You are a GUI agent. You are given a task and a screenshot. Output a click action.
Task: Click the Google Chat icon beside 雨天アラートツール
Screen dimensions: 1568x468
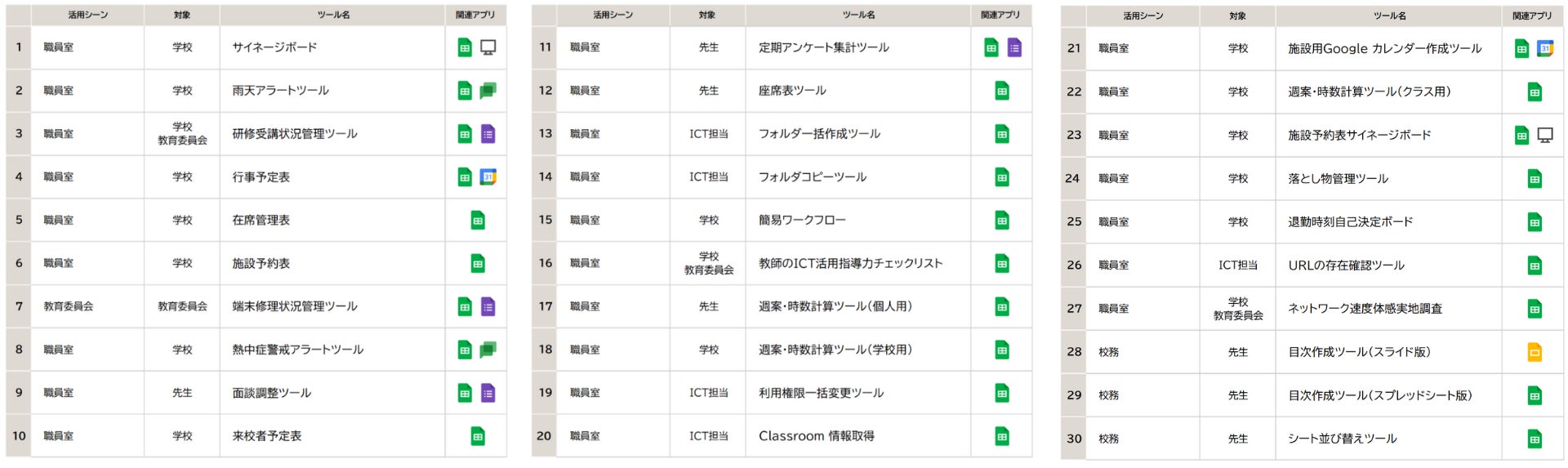coord(488,91)
